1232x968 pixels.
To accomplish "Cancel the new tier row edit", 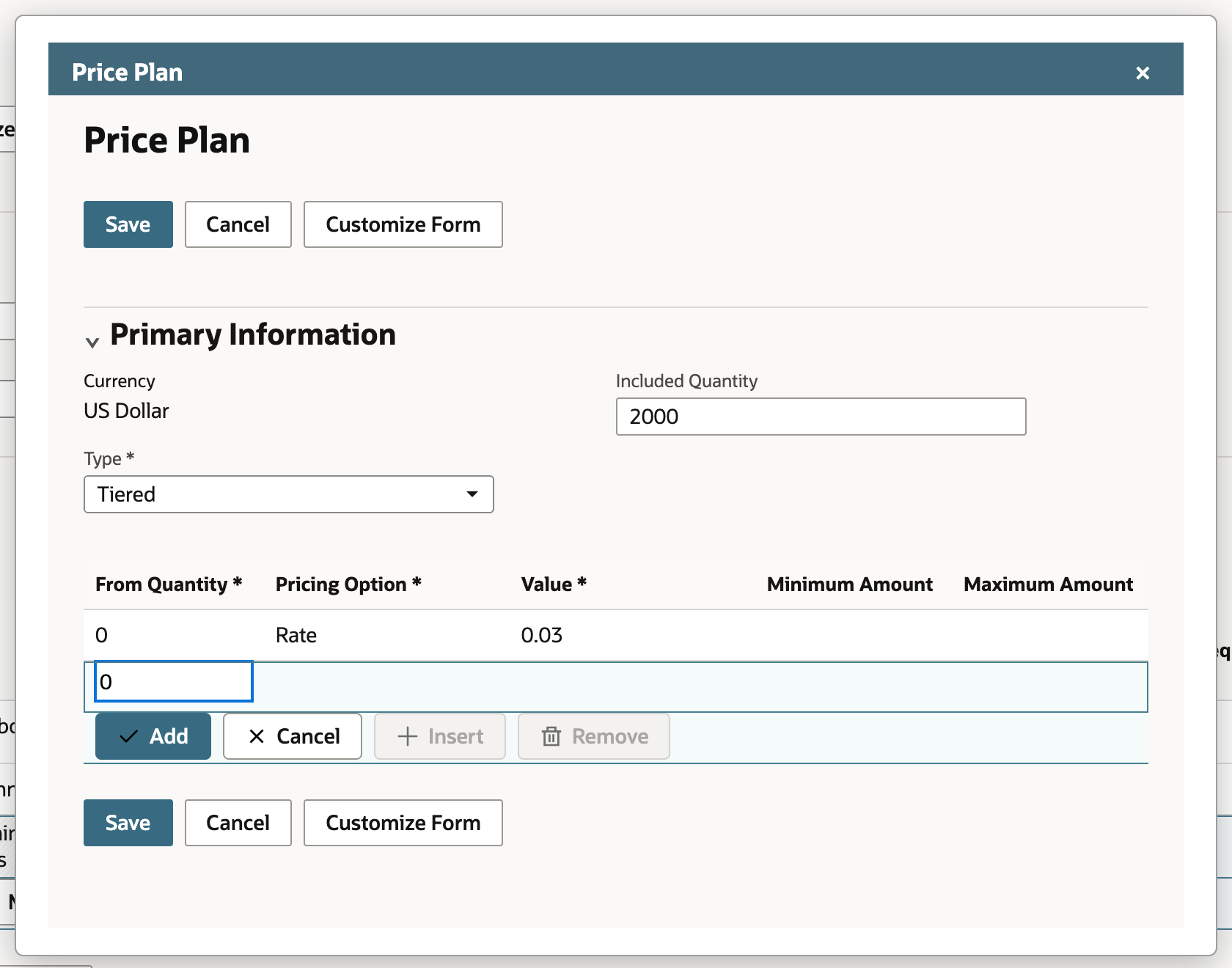I will pyautogui.click(x=293, y=736).
